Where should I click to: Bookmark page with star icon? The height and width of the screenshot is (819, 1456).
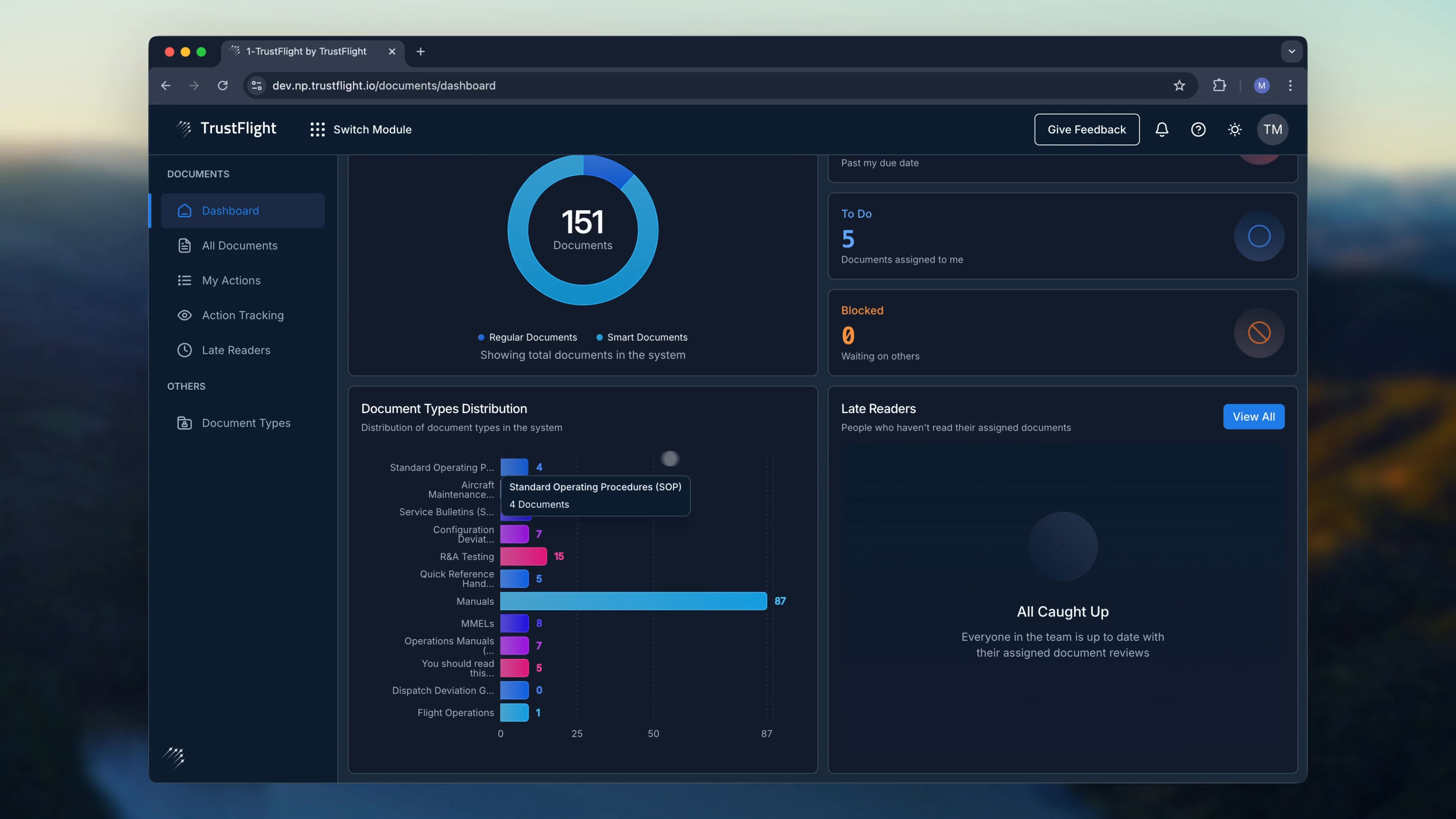1179,85
